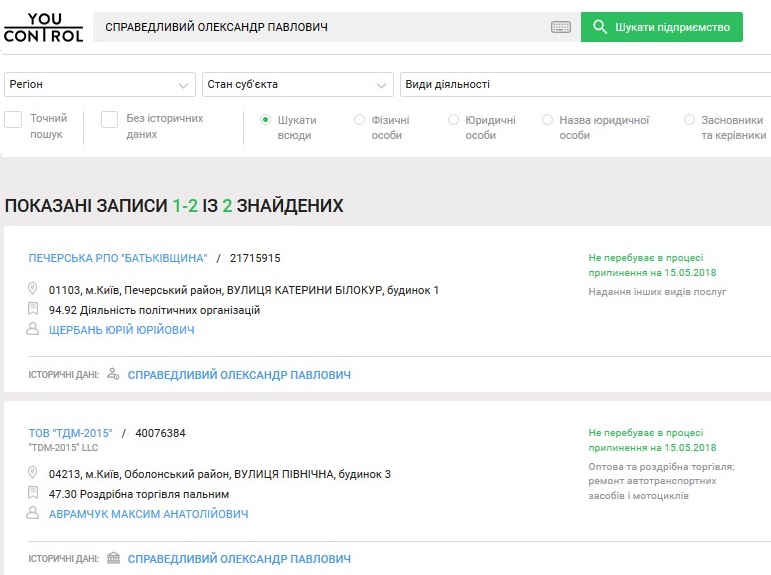Image resolution: width=771 pixels, height=575 pixels.
Task: Choose the Юридичні особи radio option
Action: point(454,120)
